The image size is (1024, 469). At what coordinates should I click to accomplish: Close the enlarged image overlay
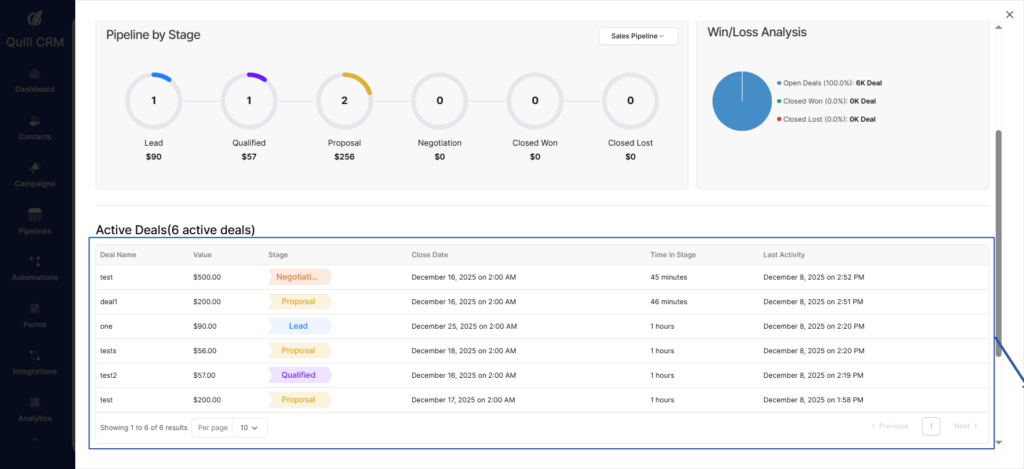pyautogui.click(x=1008, y=13)
